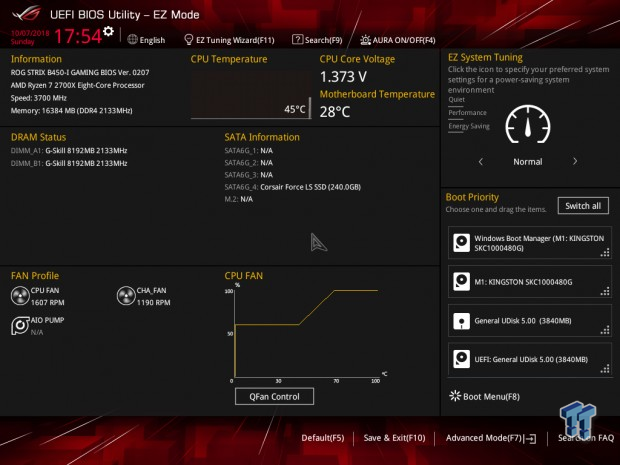This screenshot has width=620, height=465.
Task: Click Memory: 16384 MB (DDR4 2133MHz) text
Action: point(72,110)
